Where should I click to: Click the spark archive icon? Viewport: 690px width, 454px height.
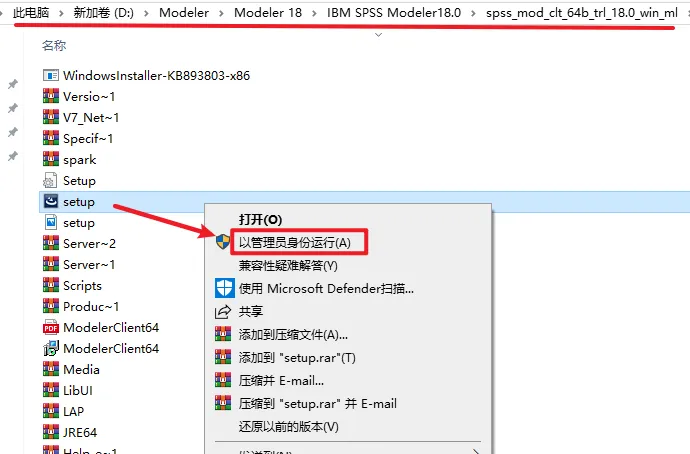(51, 159)
